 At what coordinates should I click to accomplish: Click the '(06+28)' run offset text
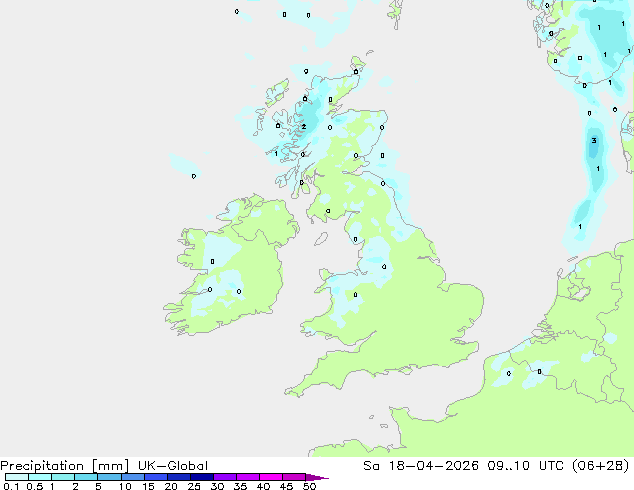[x=601, y=466]
